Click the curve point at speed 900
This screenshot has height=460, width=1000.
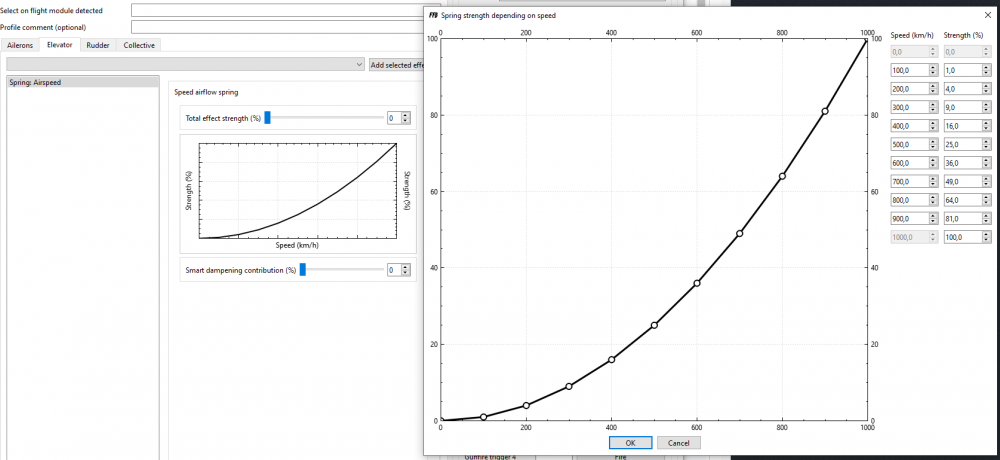[x=825, y=111]
